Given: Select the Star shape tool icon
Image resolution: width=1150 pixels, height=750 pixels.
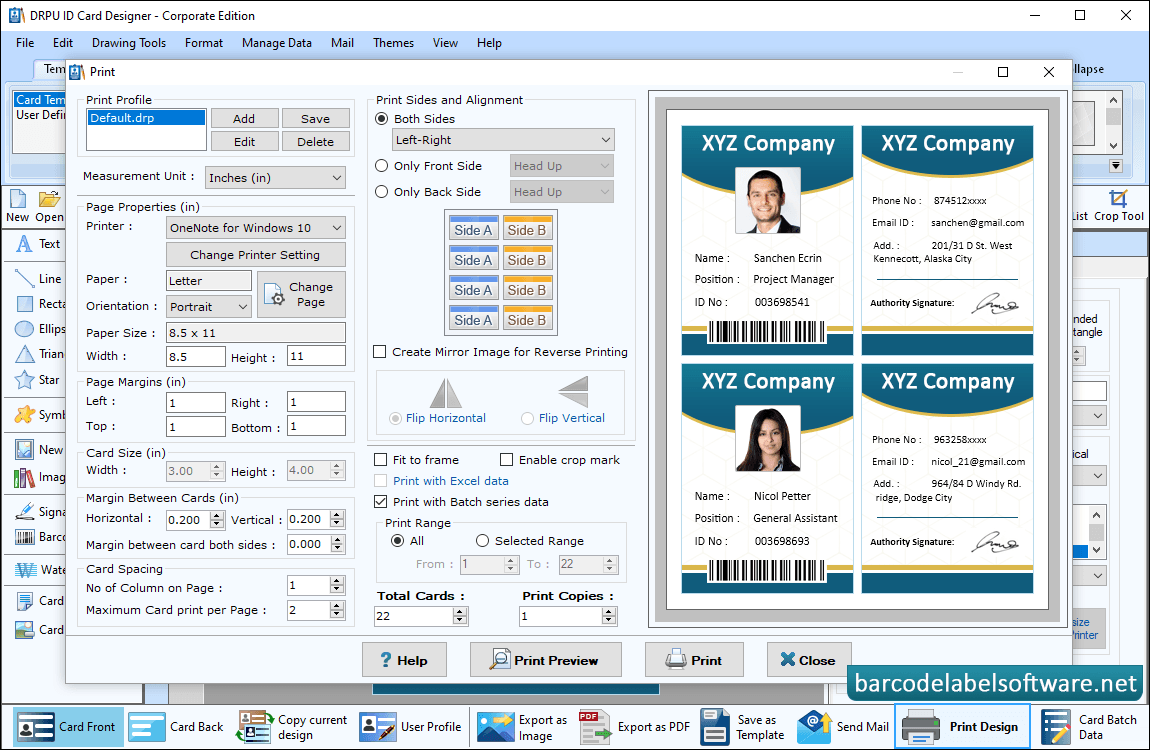Looking at the screenshot, I should pyautogui.click(x=25, y=380).
